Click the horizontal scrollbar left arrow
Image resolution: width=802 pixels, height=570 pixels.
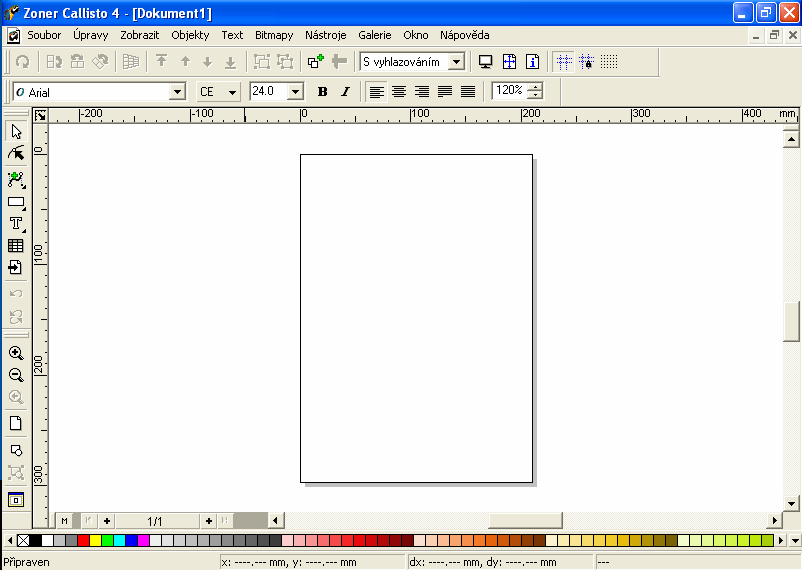275,520
